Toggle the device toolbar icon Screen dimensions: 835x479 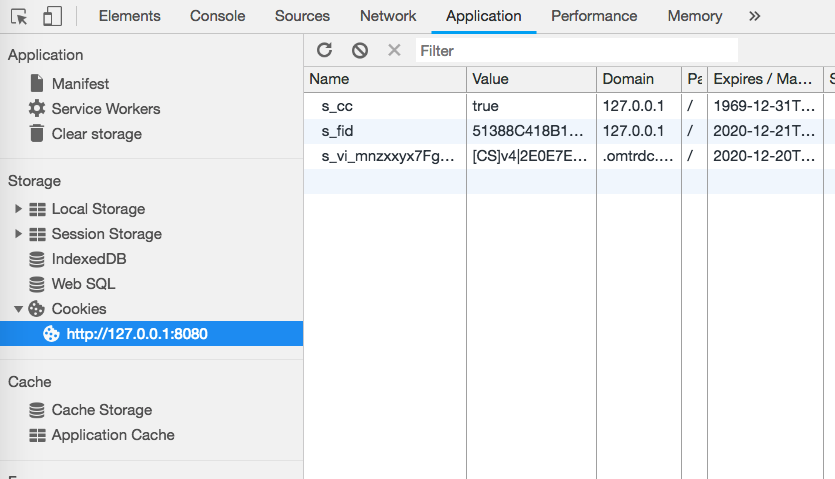click(52, 16)
